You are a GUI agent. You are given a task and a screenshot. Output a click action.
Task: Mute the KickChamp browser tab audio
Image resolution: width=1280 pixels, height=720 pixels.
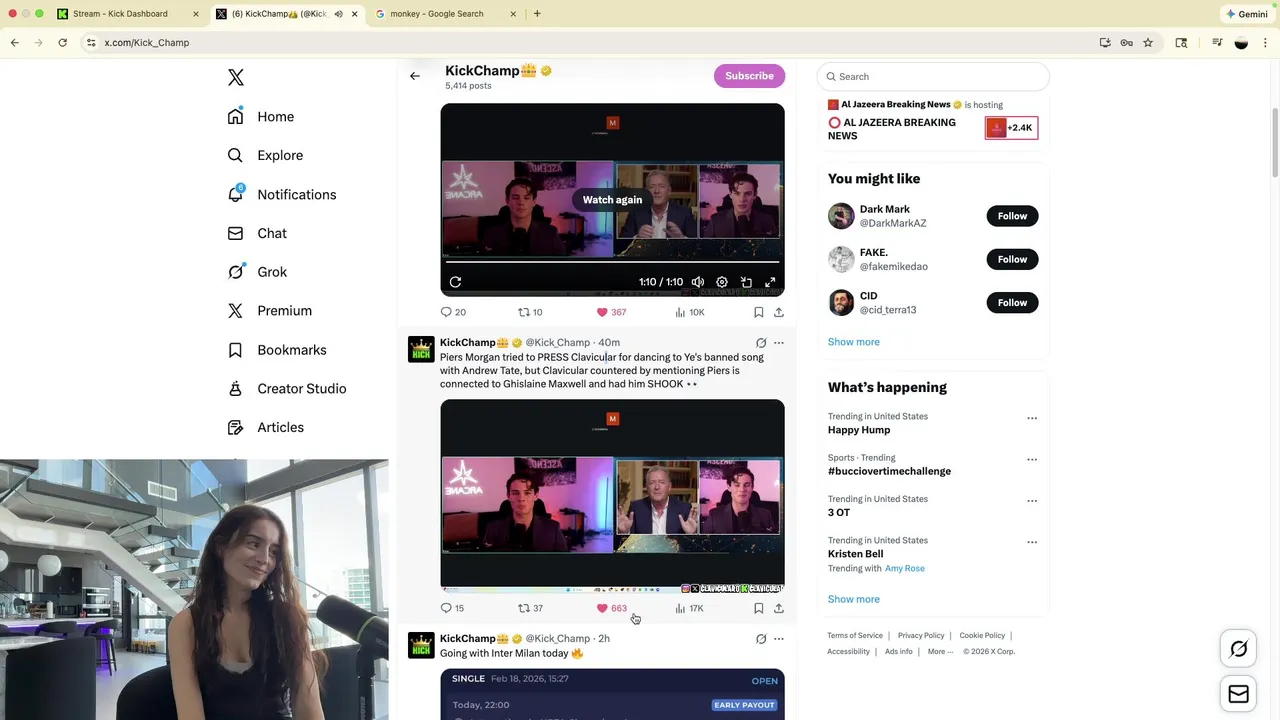[x=338, y=14]
